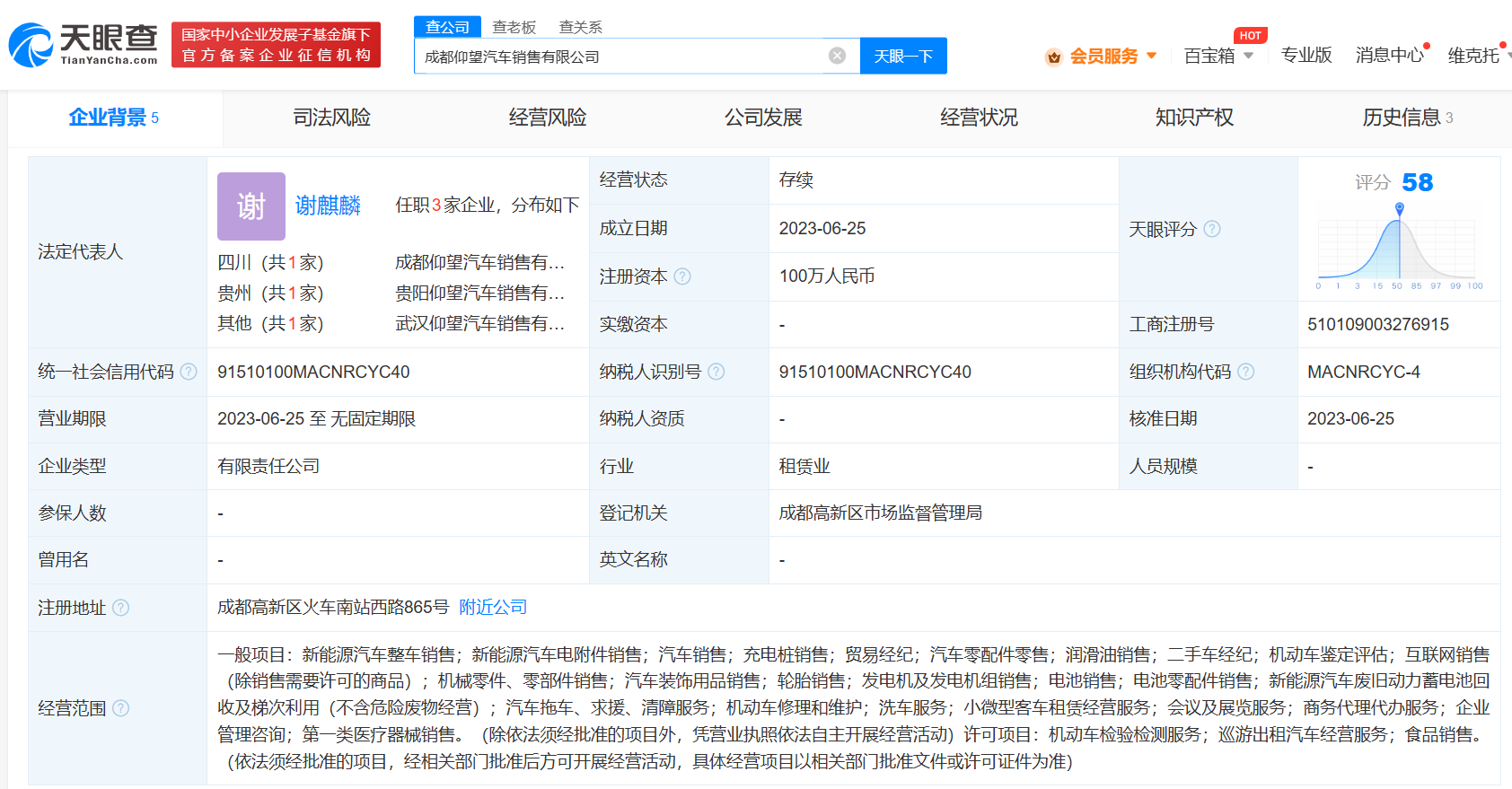Switch to the 查老板 search tab
The width and height of the screenshot is (1512, 789).
coord(514,27)
